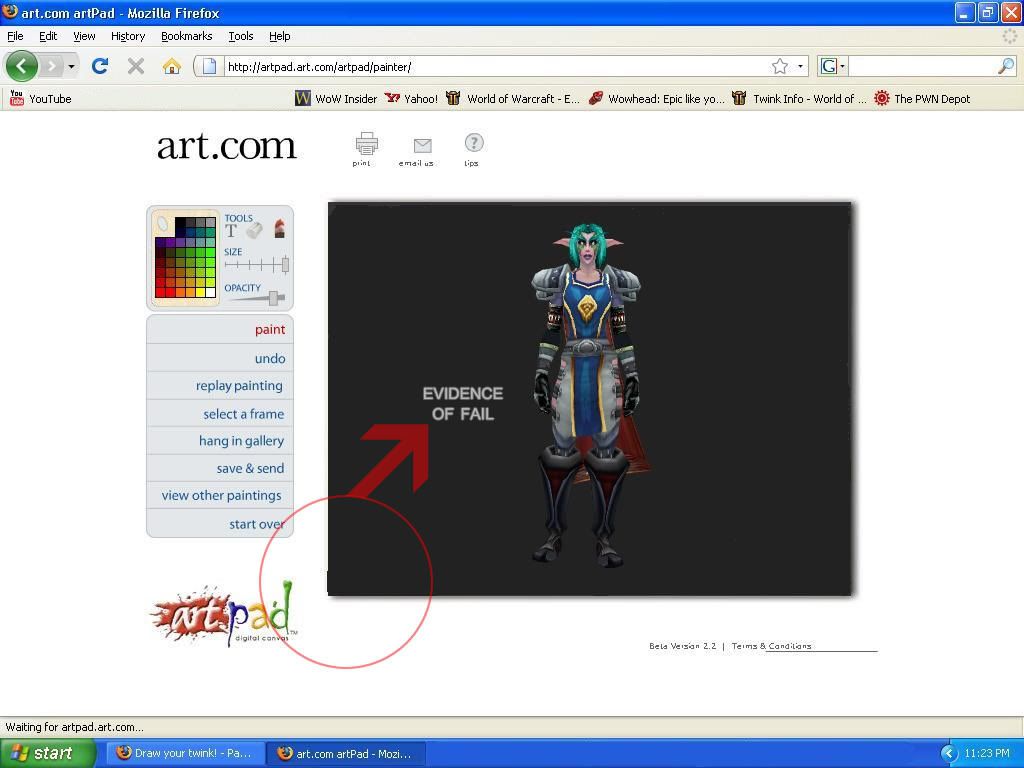The image size is (1024, 768).
Task: Switch to art.com artPad taskbar window
Action: click(x=347, y=753)
